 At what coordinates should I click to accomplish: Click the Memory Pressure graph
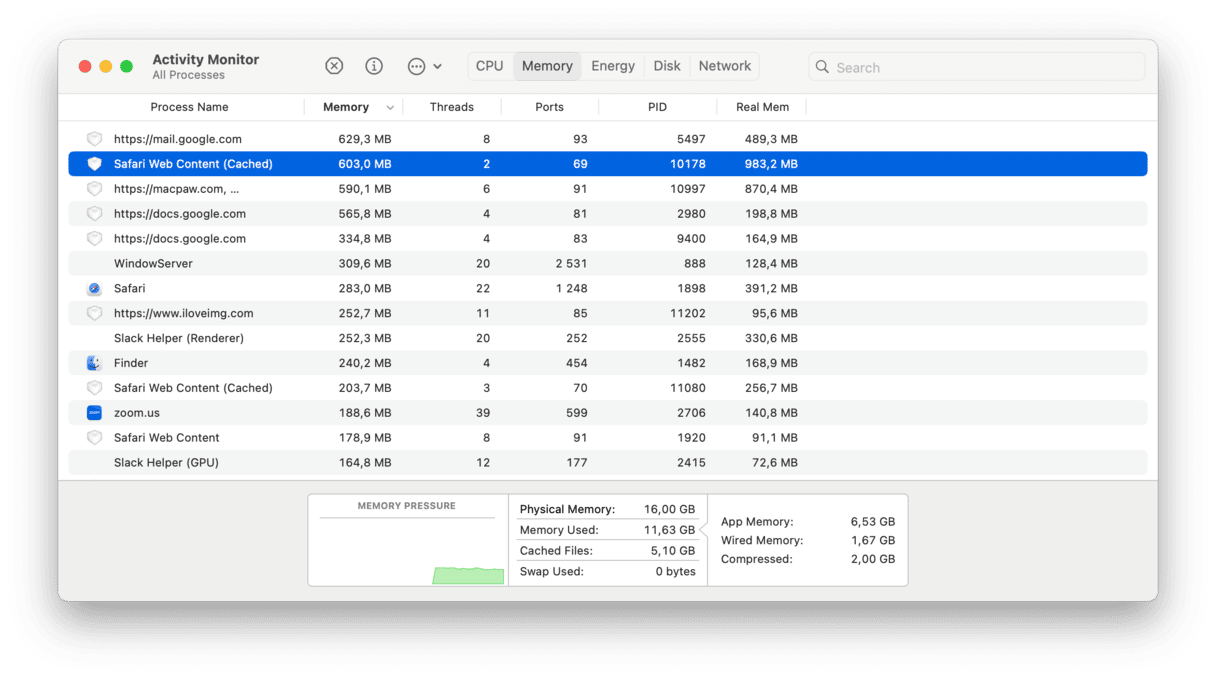[x=406, y=550]
